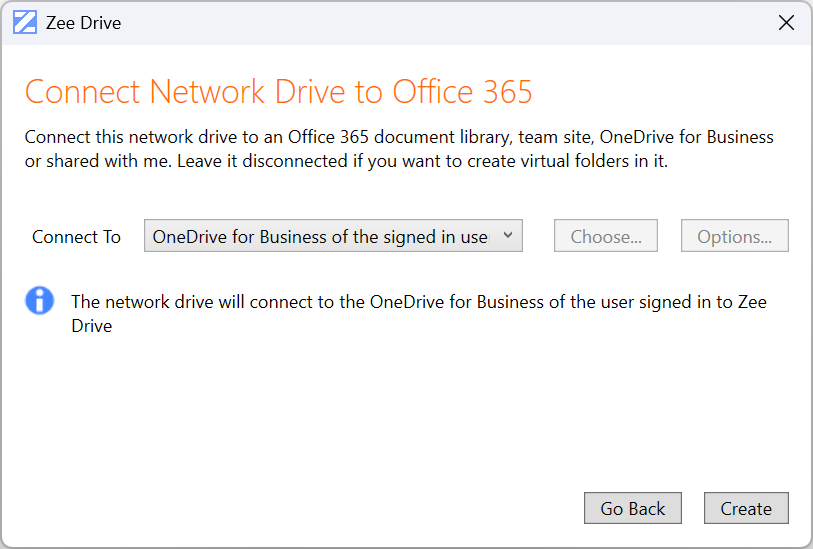
Task: Click the 'or shared with me' description line
Action: [x=345, y=161]
